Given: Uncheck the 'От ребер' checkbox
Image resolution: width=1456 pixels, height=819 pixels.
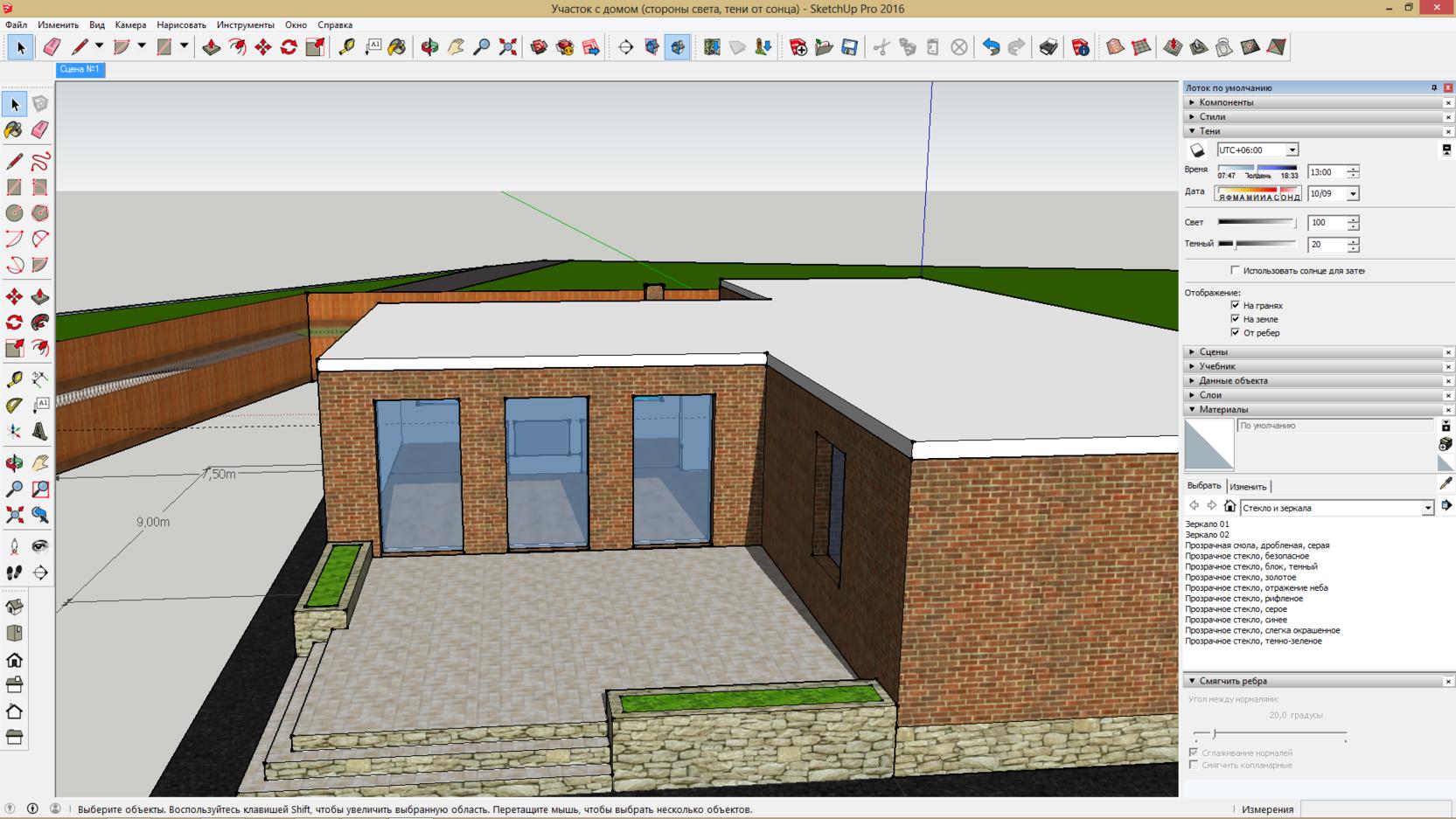Looking at the screenshot, I should (x=1235, y=332).
